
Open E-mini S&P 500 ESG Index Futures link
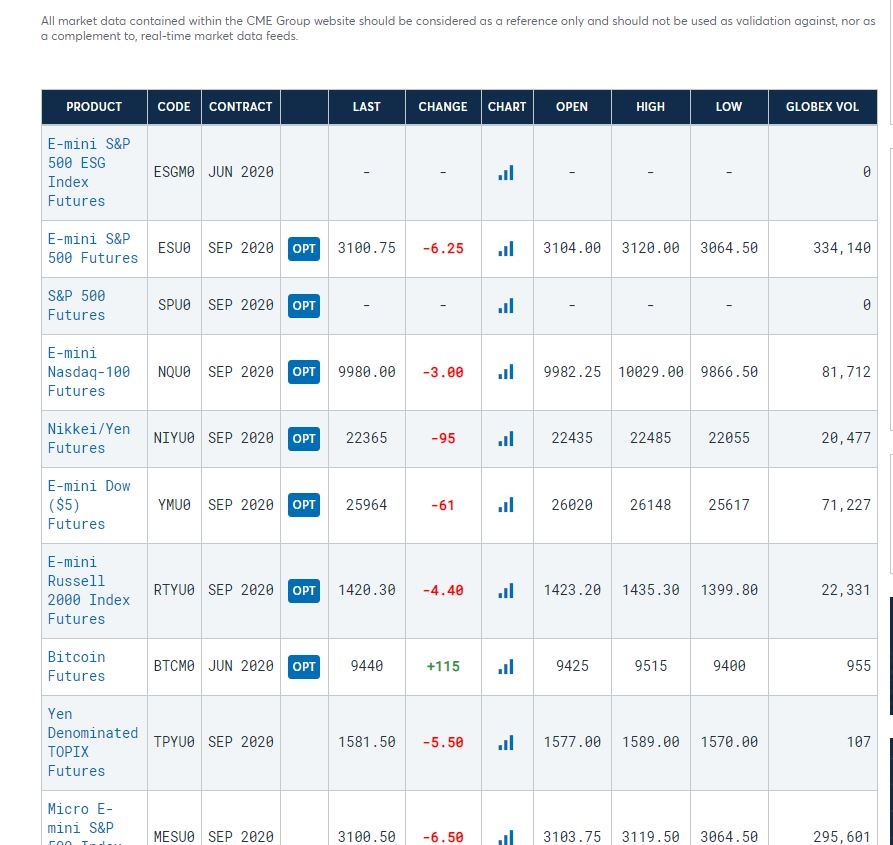89,173
